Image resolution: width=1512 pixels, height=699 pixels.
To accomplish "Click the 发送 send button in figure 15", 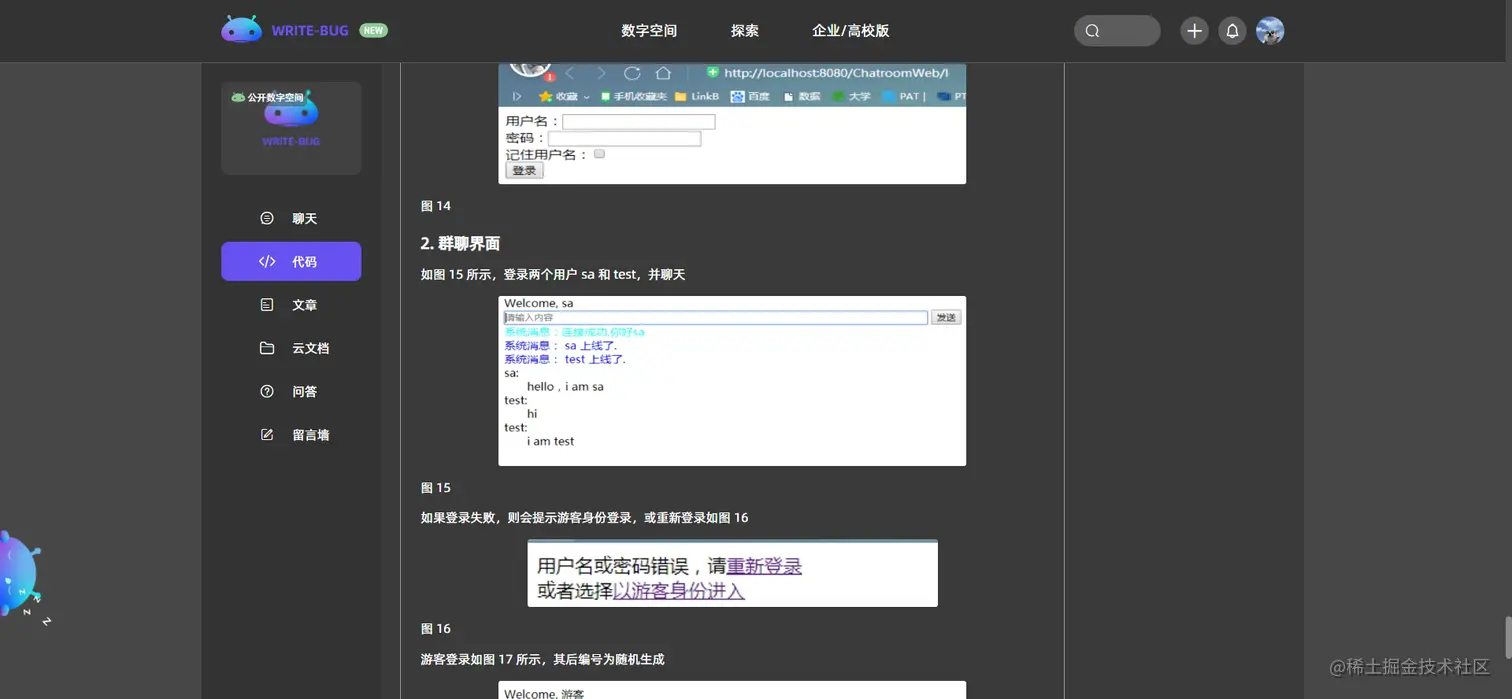I will (x=944, y=317).
